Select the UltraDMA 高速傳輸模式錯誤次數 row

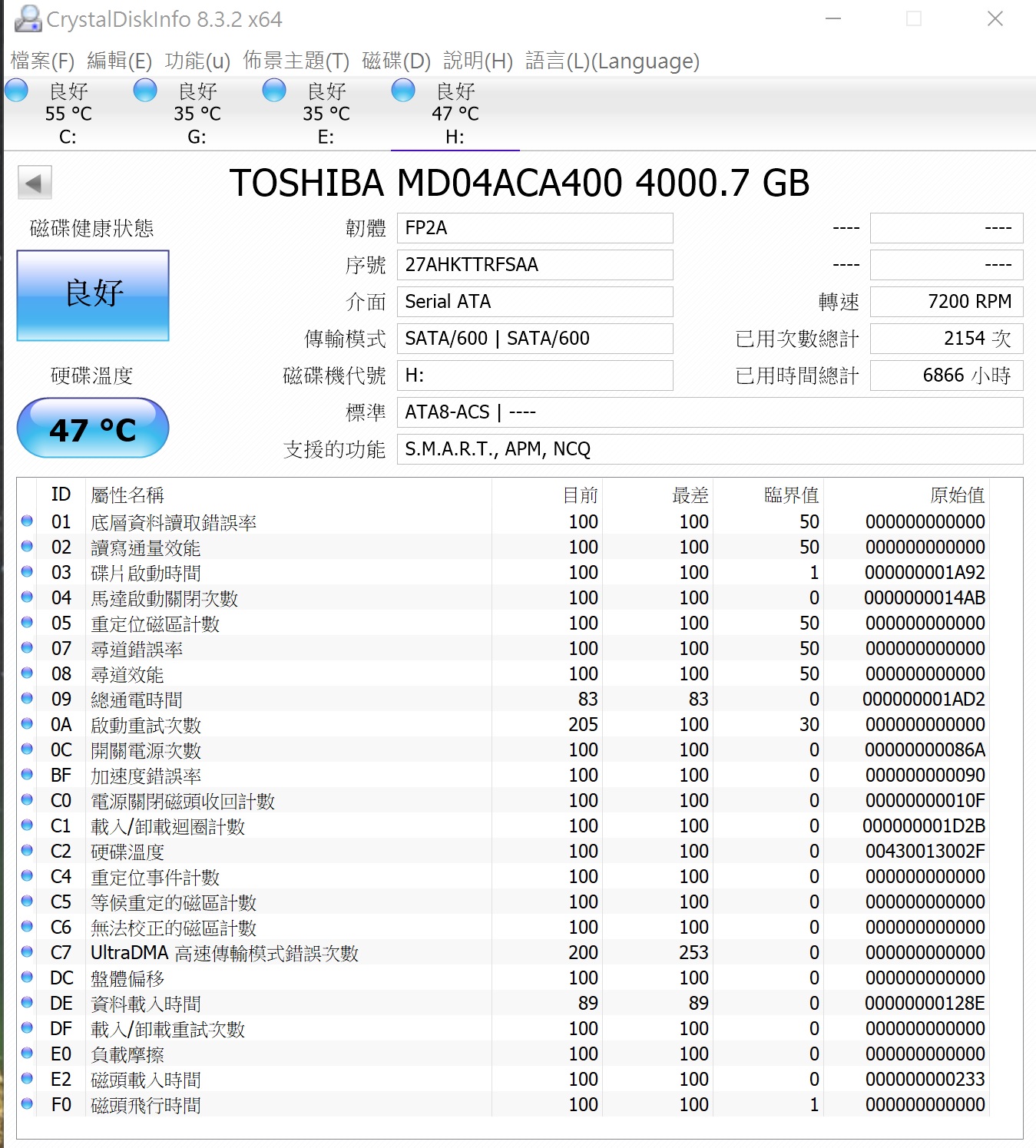pos(503,952)
